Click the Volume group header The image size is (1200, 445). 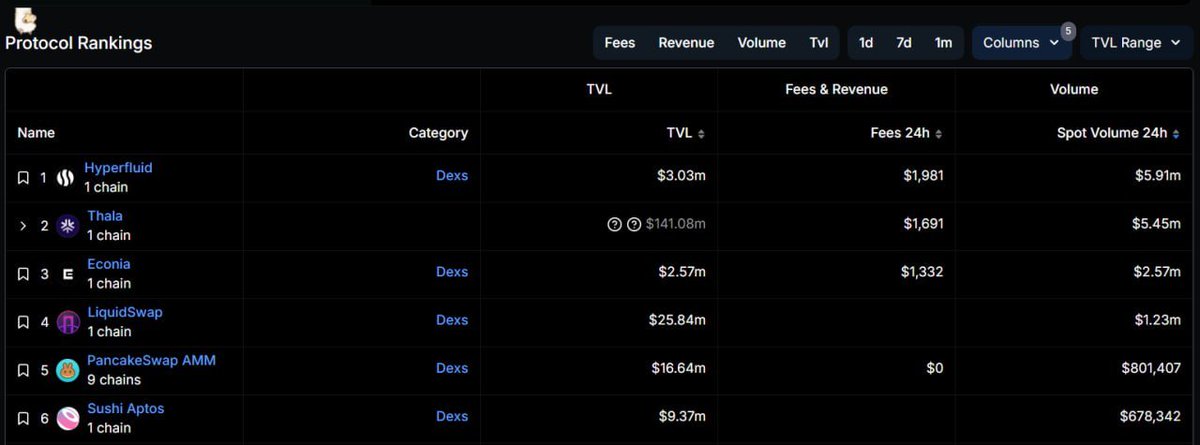(x=1075, y=89)
